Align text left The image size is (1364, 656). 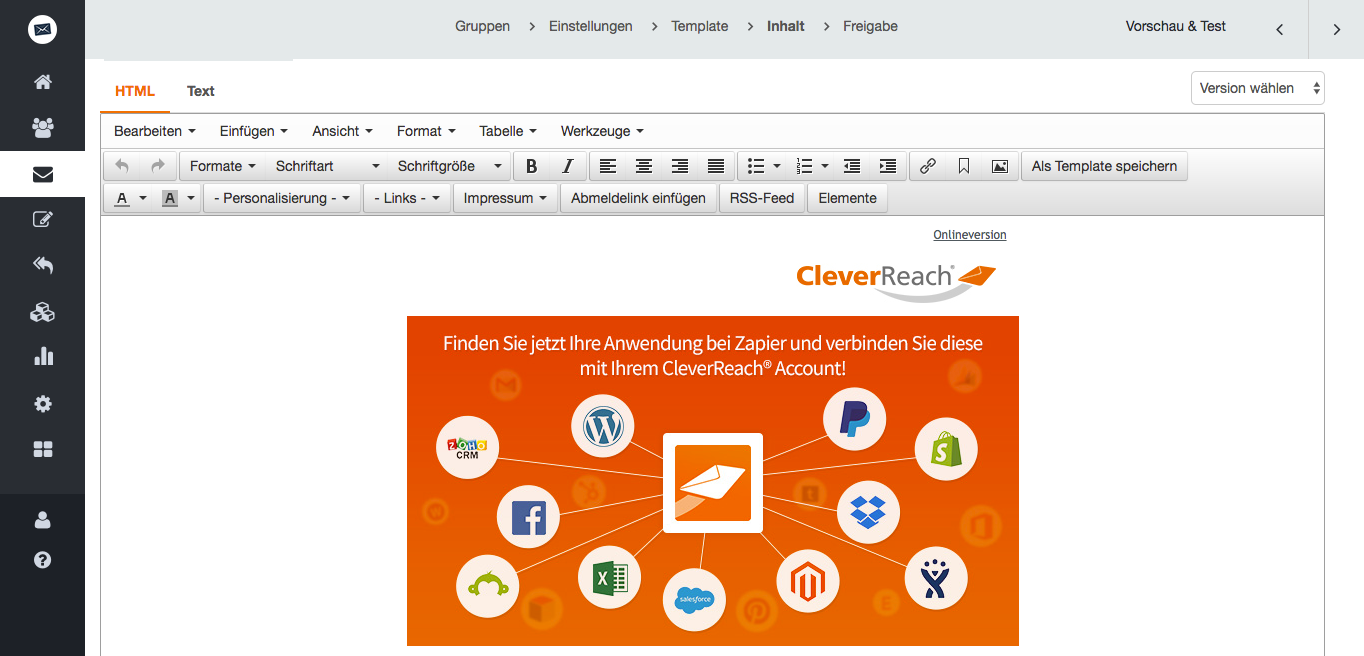point(608,166)
